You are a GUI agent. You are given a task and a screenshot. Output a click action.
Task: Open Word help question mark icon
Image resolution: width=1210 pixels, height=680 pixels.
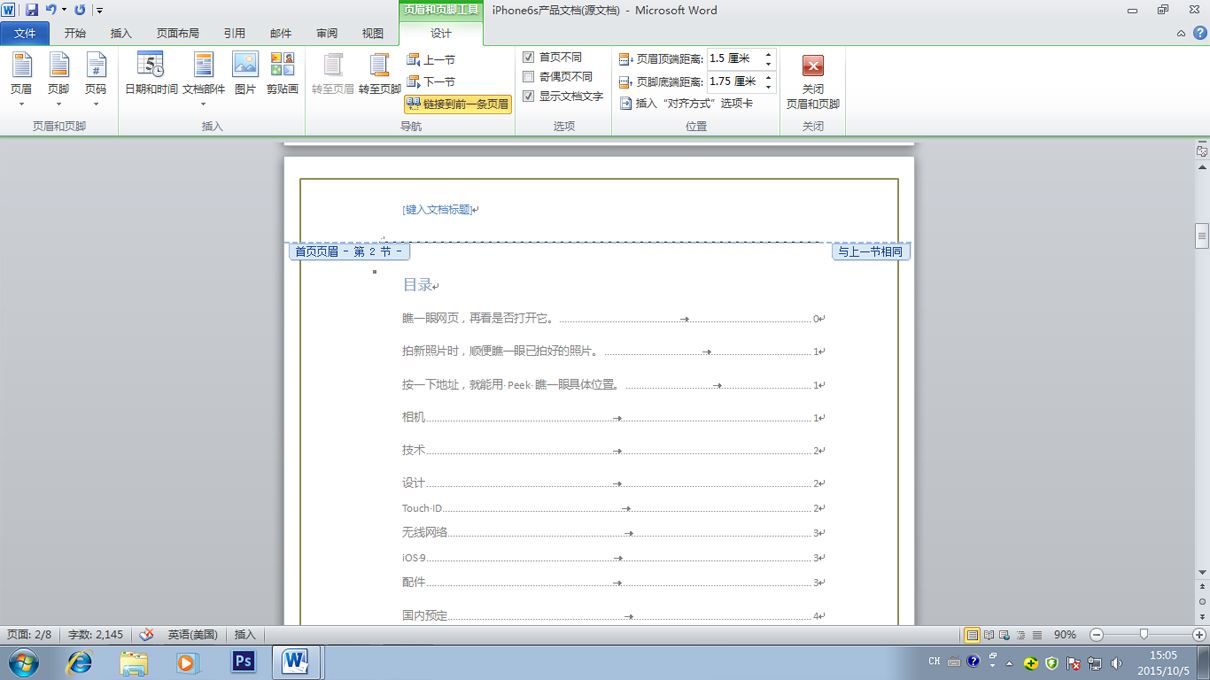[x=1198, y=33]
